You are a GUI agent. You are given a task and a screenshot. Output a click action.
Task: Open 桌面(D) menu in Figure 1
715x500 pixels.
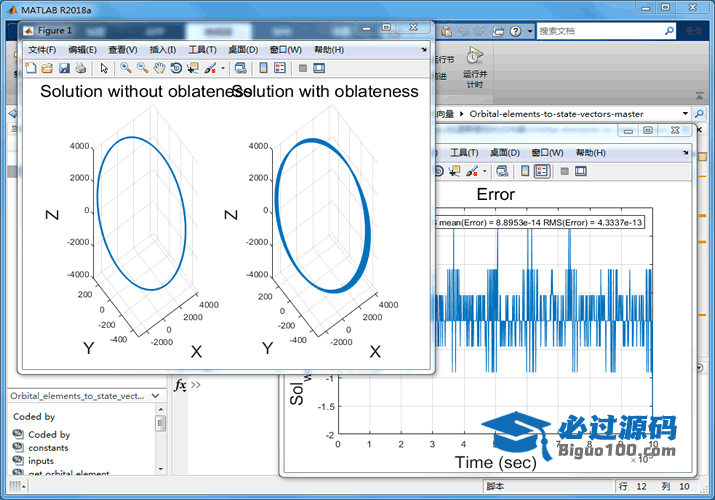click(x=243, y=50)
